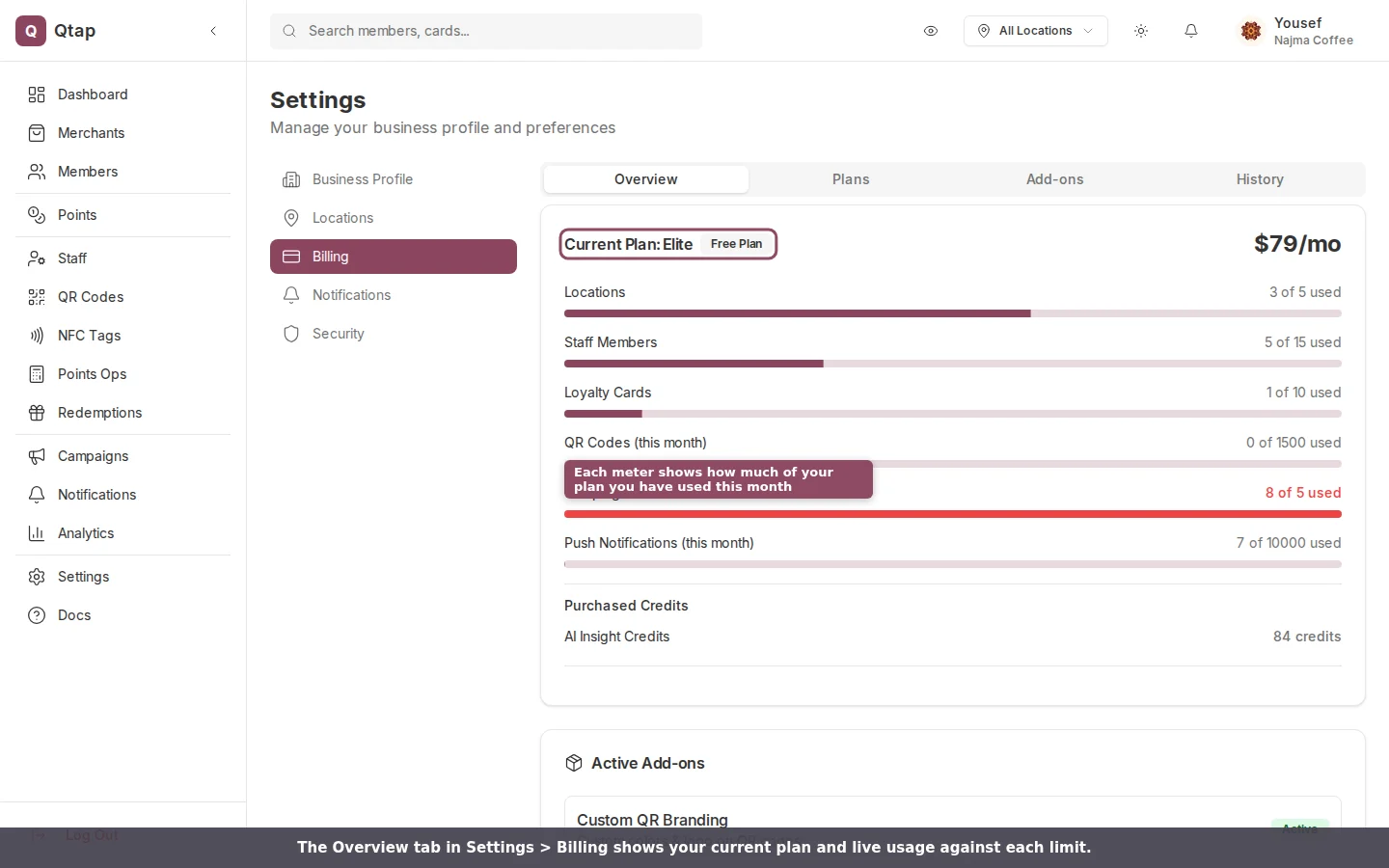Screen dimensions: 1389x868
Task: Switch to the Overview tab
Action: (x=646, y=179)
